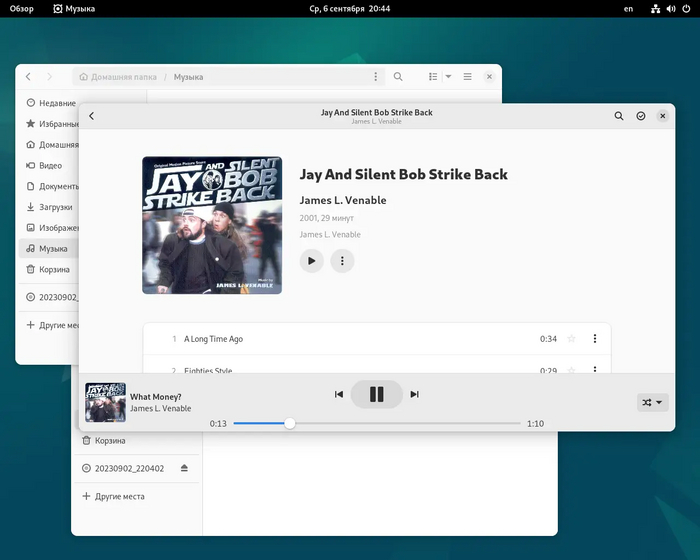
Task: Open Изображения in the Files sidebar
Action: pyautogui.click(x=51, y=228)
